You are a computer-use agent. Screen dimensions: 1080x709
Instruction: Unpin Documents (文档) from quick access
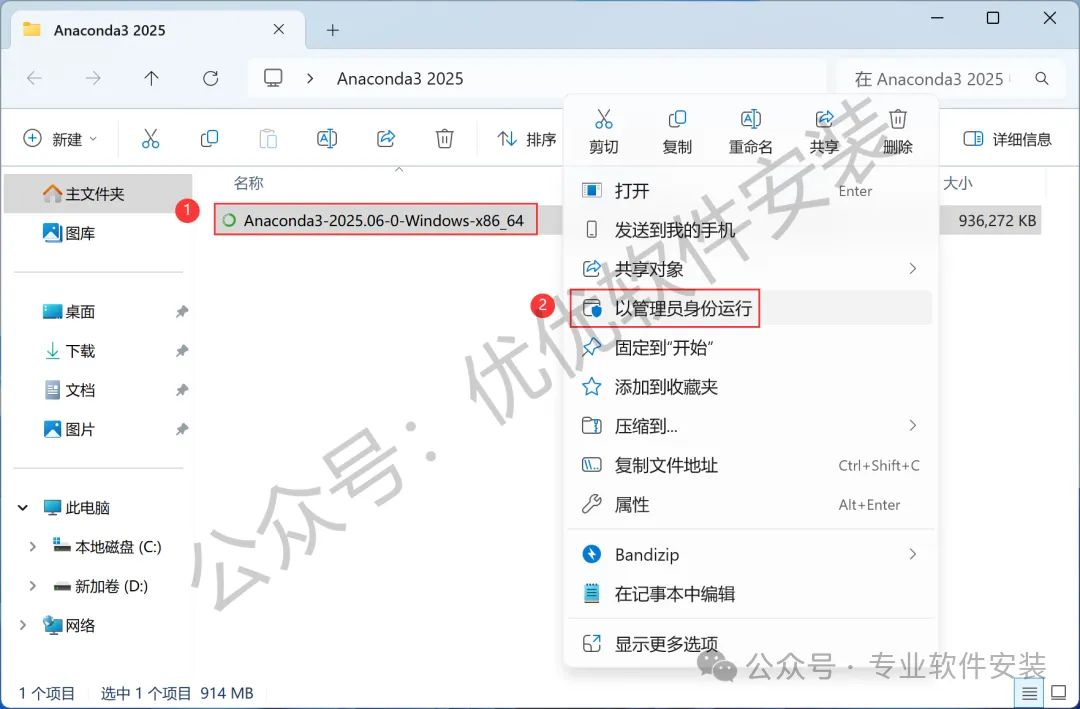tap(181, 390)
